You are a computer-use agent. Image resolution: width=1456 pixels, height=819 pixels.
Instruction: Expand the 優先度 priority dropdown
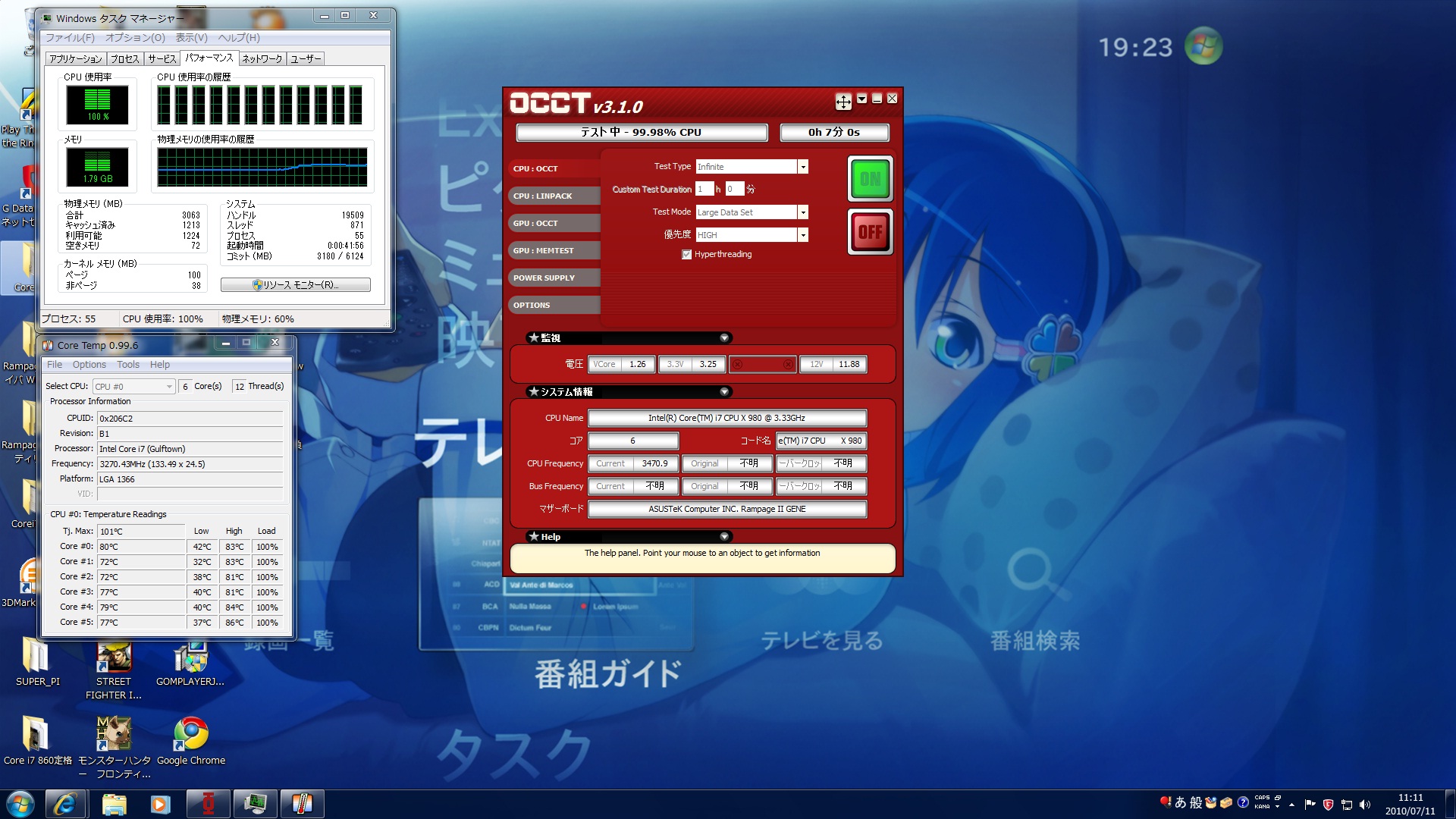coord(802,235)
